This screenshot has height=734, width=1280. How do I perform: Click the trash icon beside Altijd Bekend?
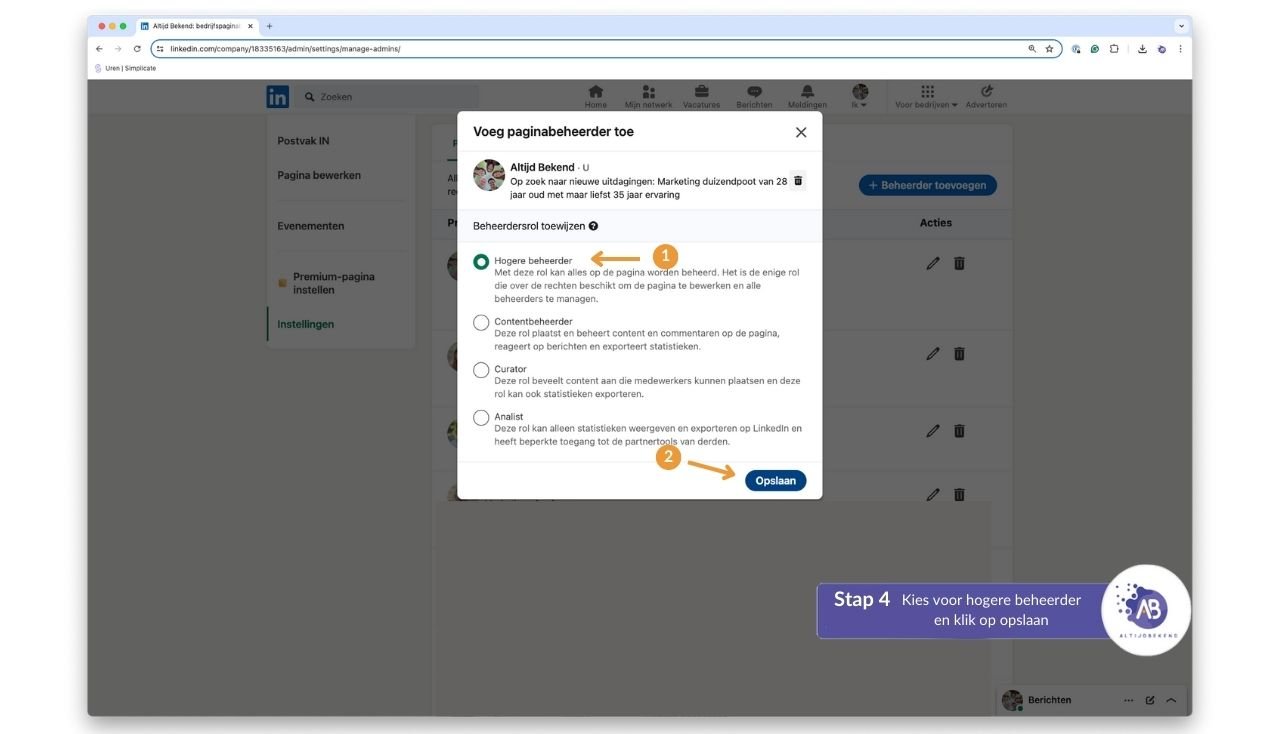point(798,181)
